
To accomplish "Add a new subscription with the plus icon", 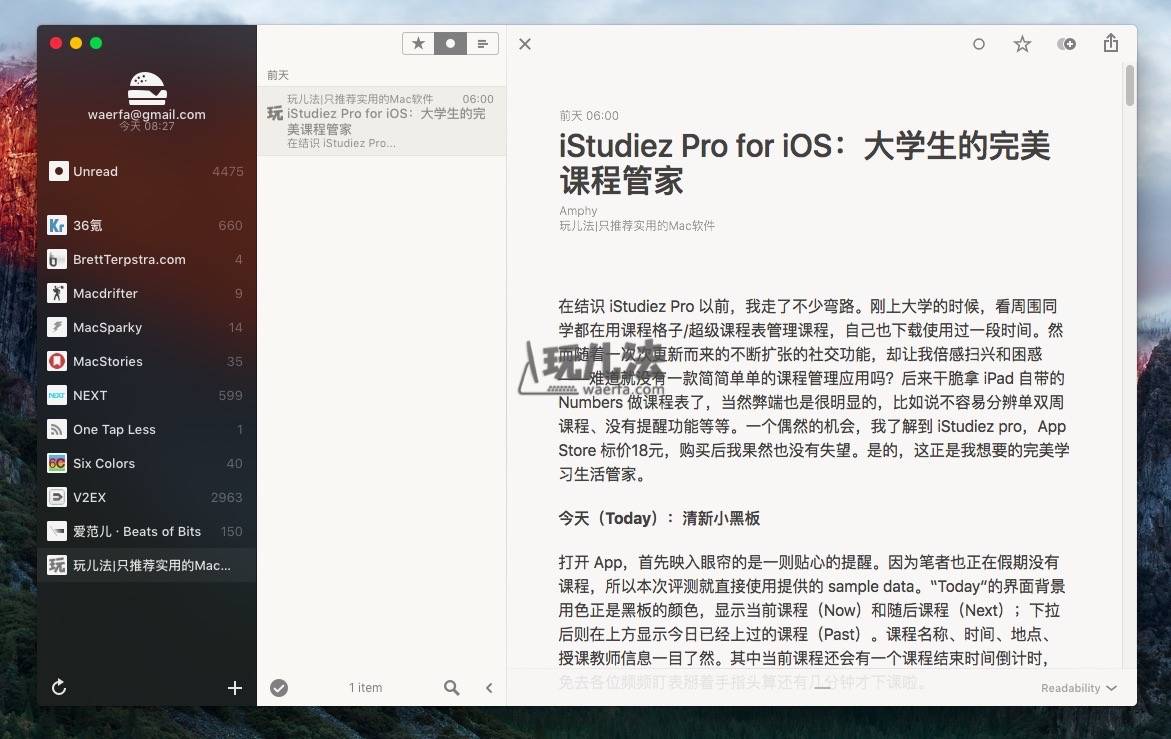I will pyautogui.click(x=234, y=687).
